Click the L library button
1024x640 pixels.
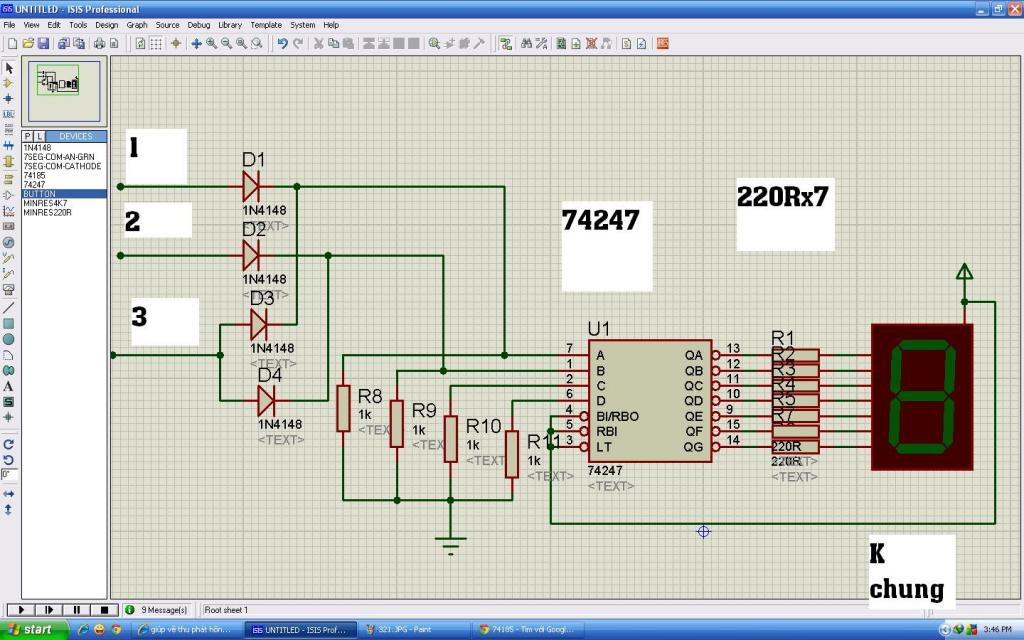[39, 136]
